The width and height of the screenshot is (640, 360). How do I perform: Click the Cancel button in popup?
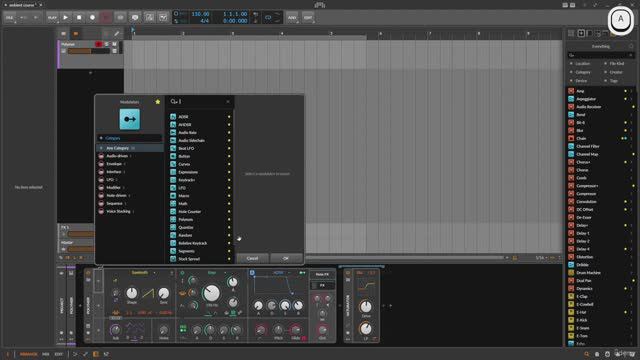pyautogui.click(x=252, y=258)
